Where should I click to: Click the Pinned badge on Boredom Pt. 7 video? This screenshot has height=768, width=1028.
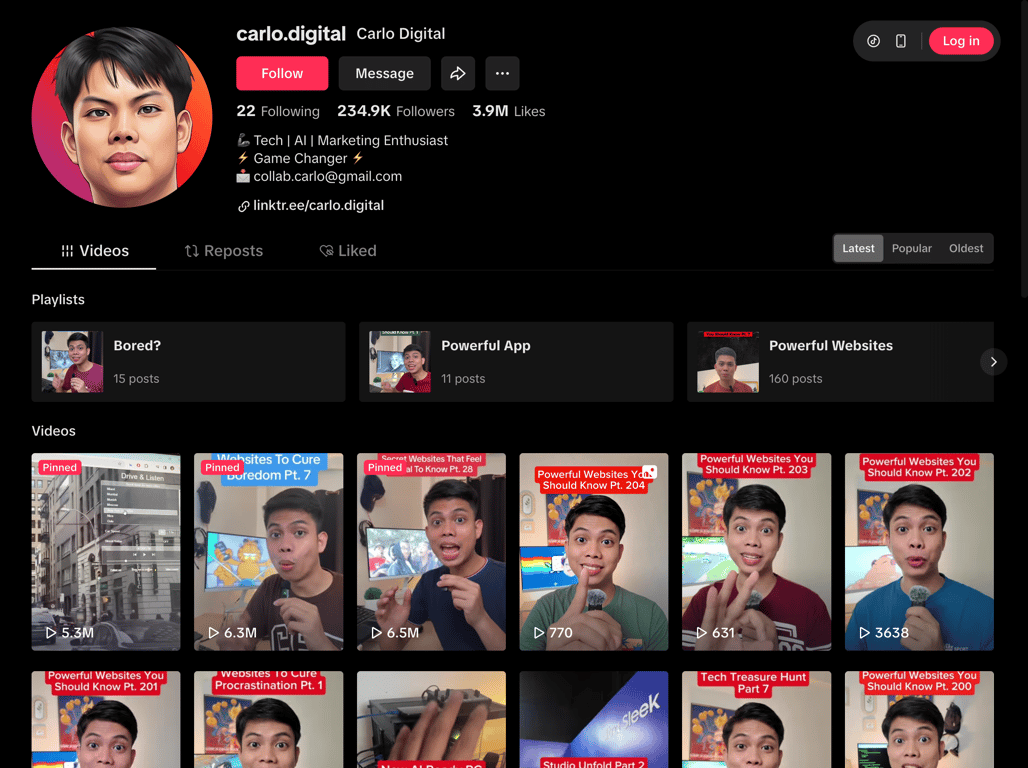tap(222, 468)
